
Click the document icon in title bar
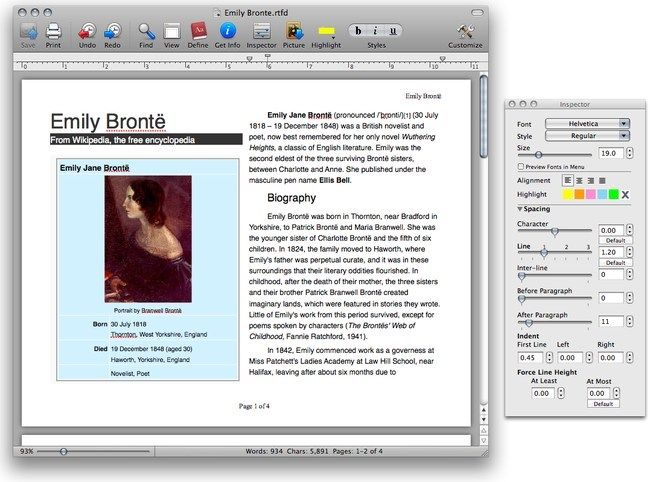click(x=217, y=13)
